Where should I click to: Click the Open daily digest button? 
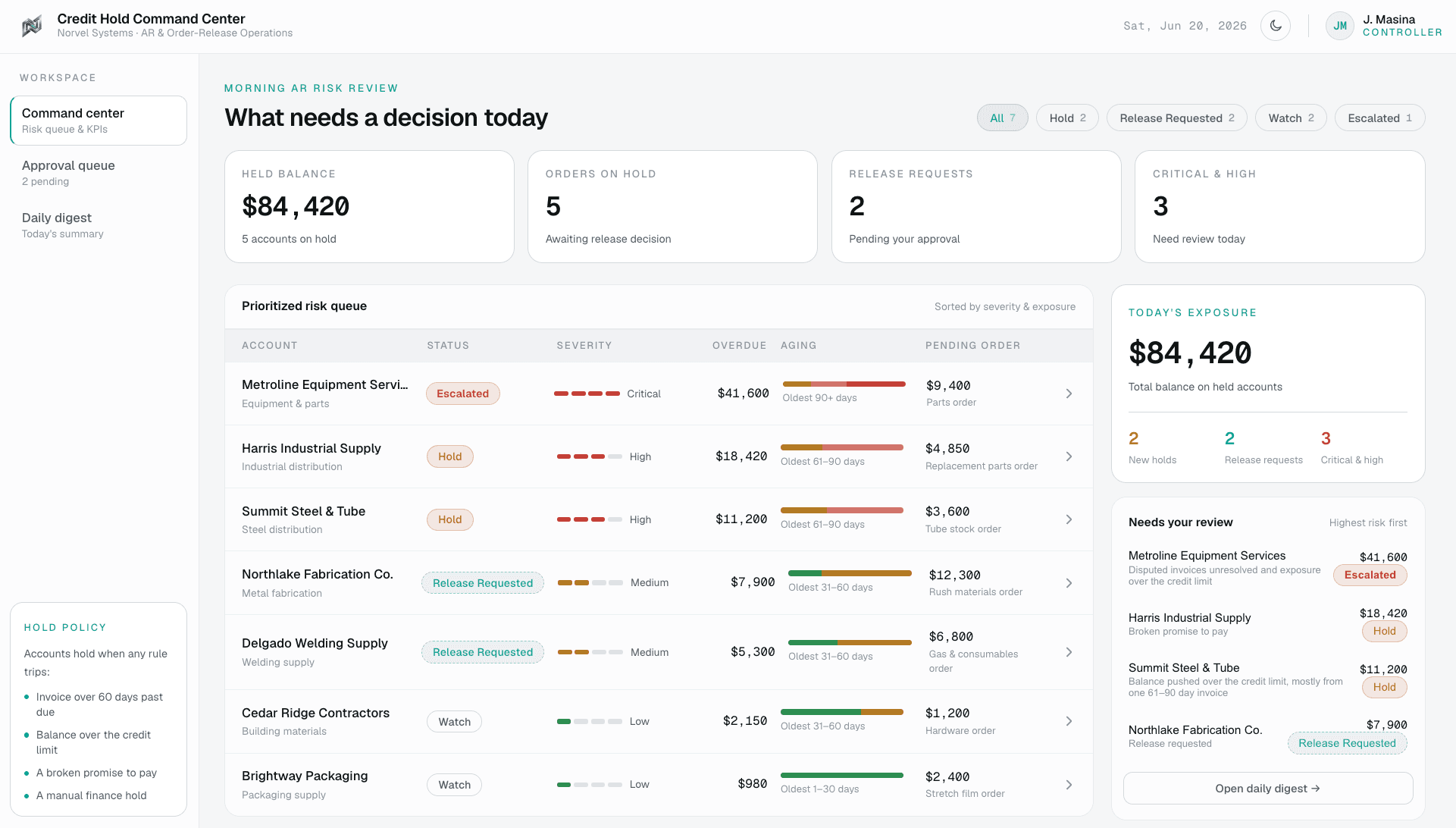(x=1268, y=789)
